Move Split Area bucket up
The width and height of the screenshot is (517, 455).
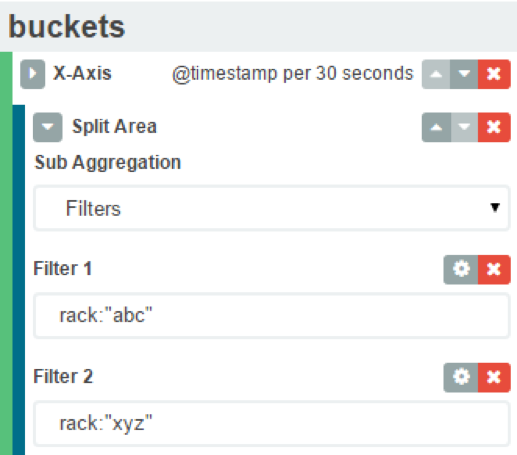click(436, 127)
